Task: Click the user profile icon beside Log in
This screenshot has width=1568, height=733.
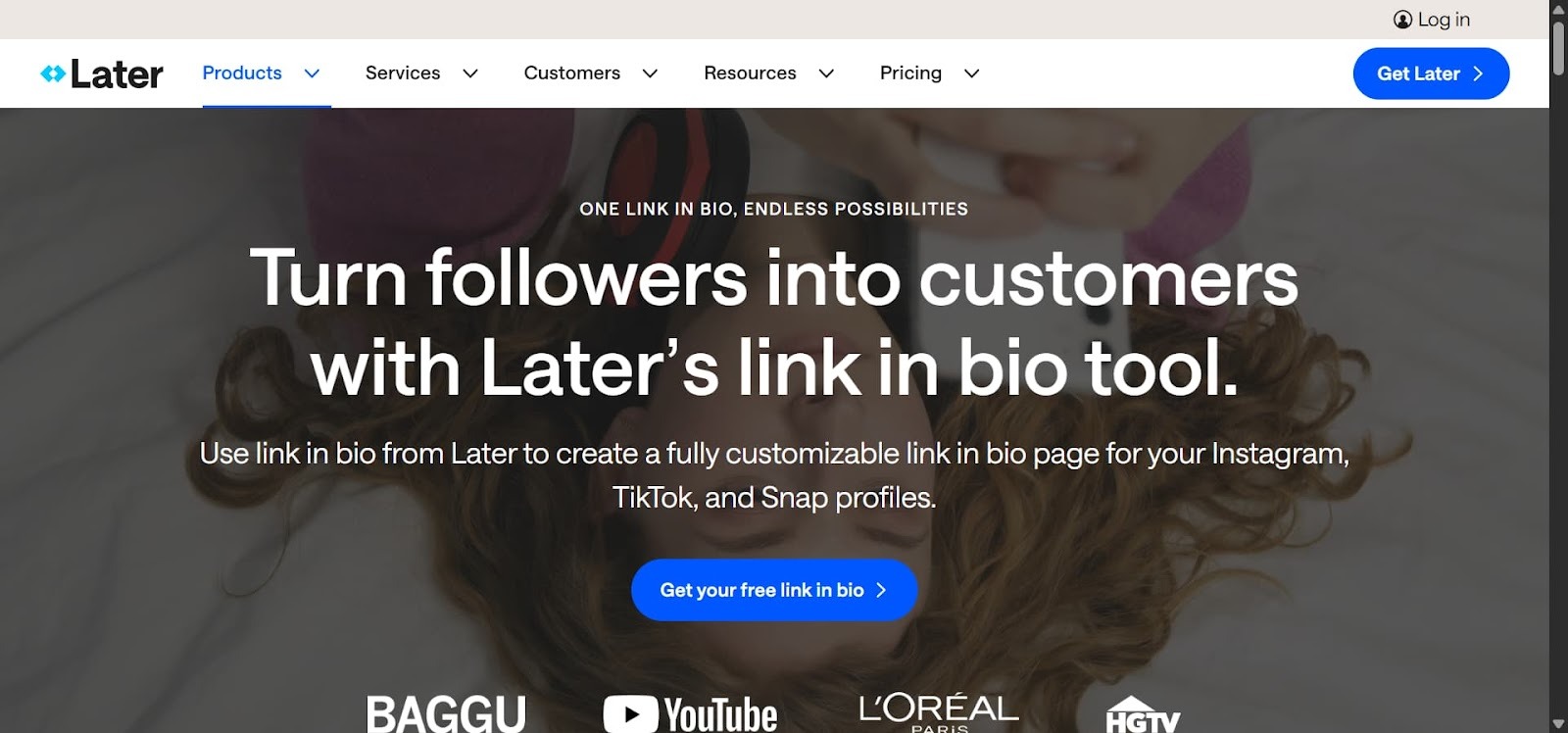Action: 1402,20
